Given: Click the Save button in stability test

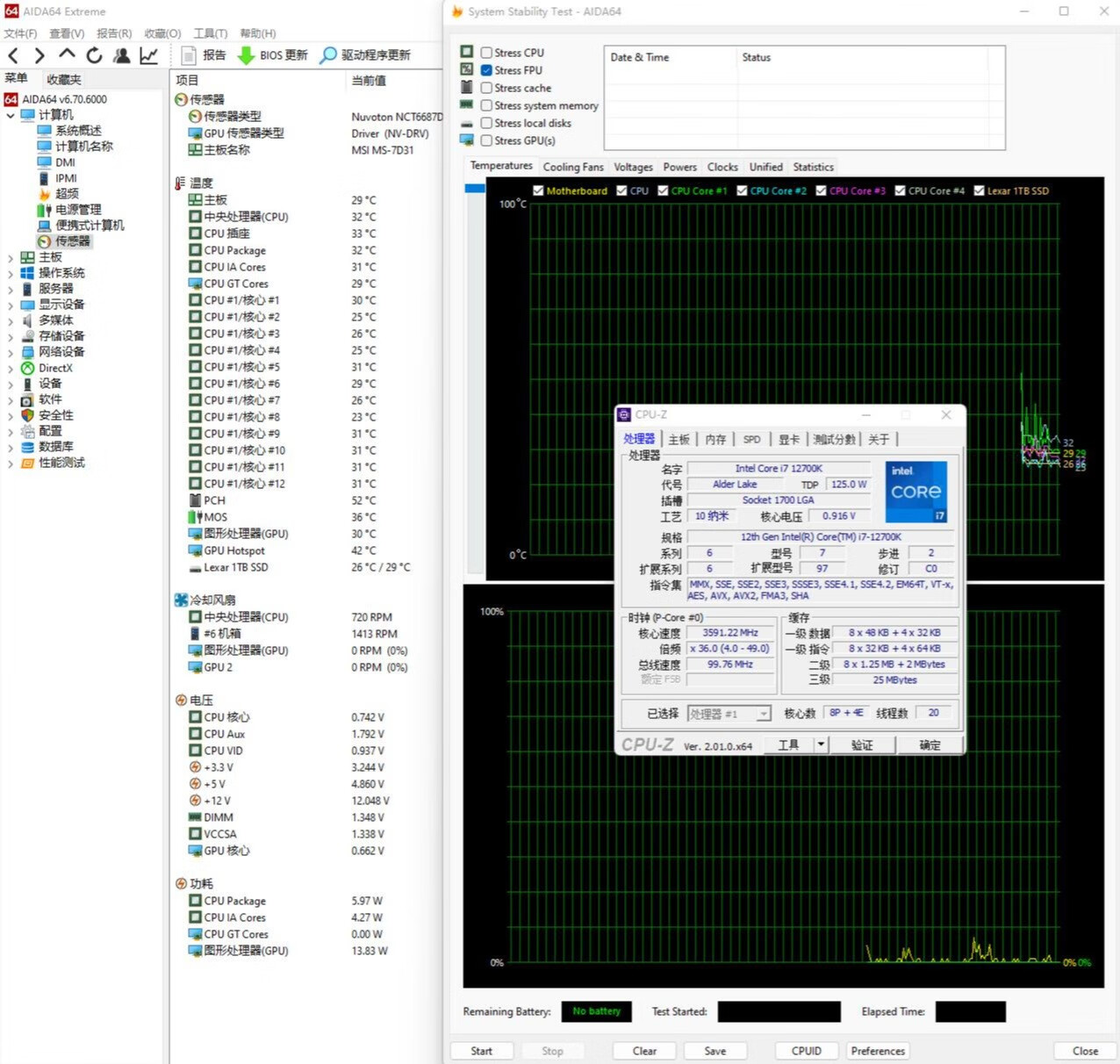Looking at the screenshot, I should 715,1051.
